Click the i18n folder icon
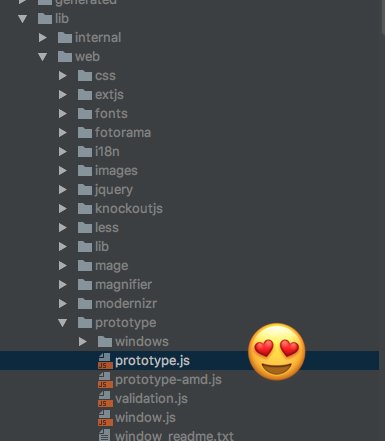 click(85, 151)
